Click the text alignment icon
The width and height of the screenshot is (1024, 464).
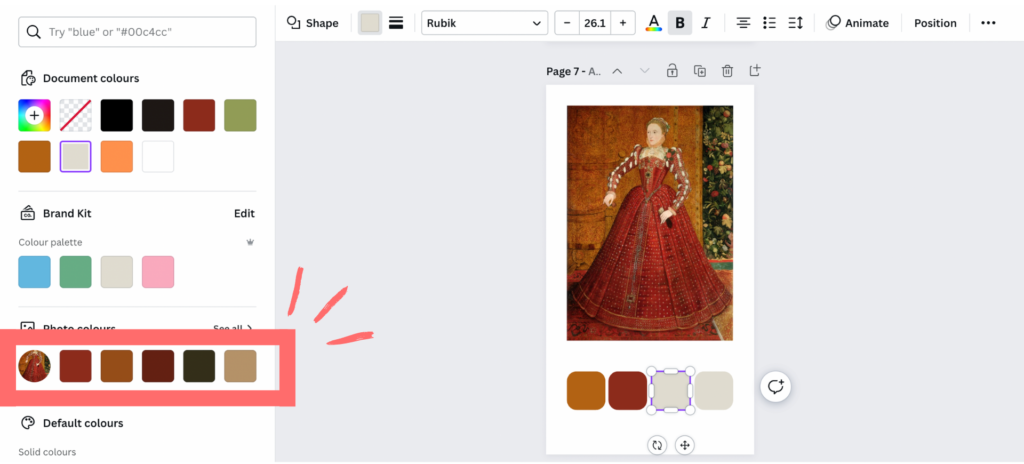click(x=743, y=23)
